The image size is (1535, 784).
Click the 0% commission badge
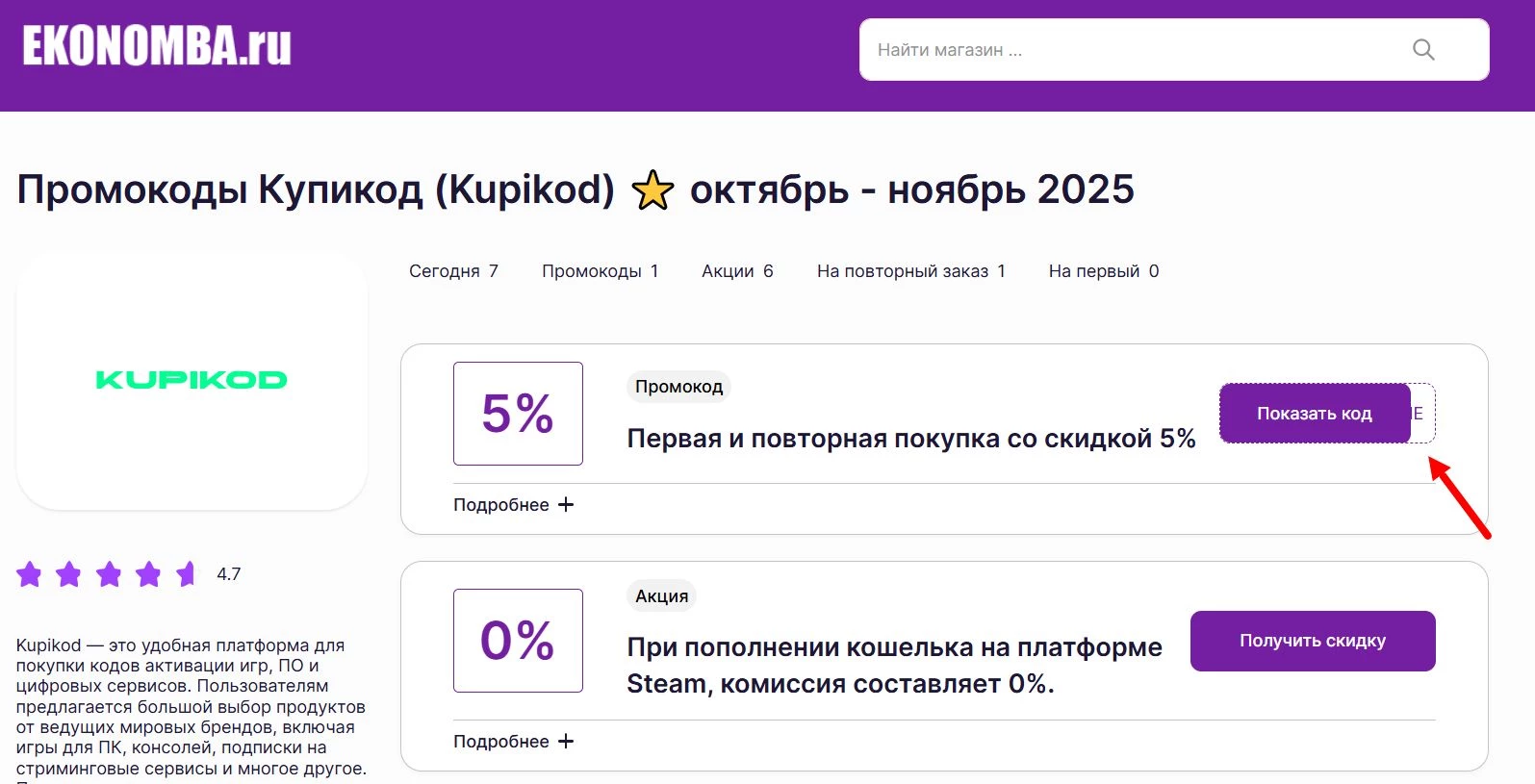[x=518, y=641]
